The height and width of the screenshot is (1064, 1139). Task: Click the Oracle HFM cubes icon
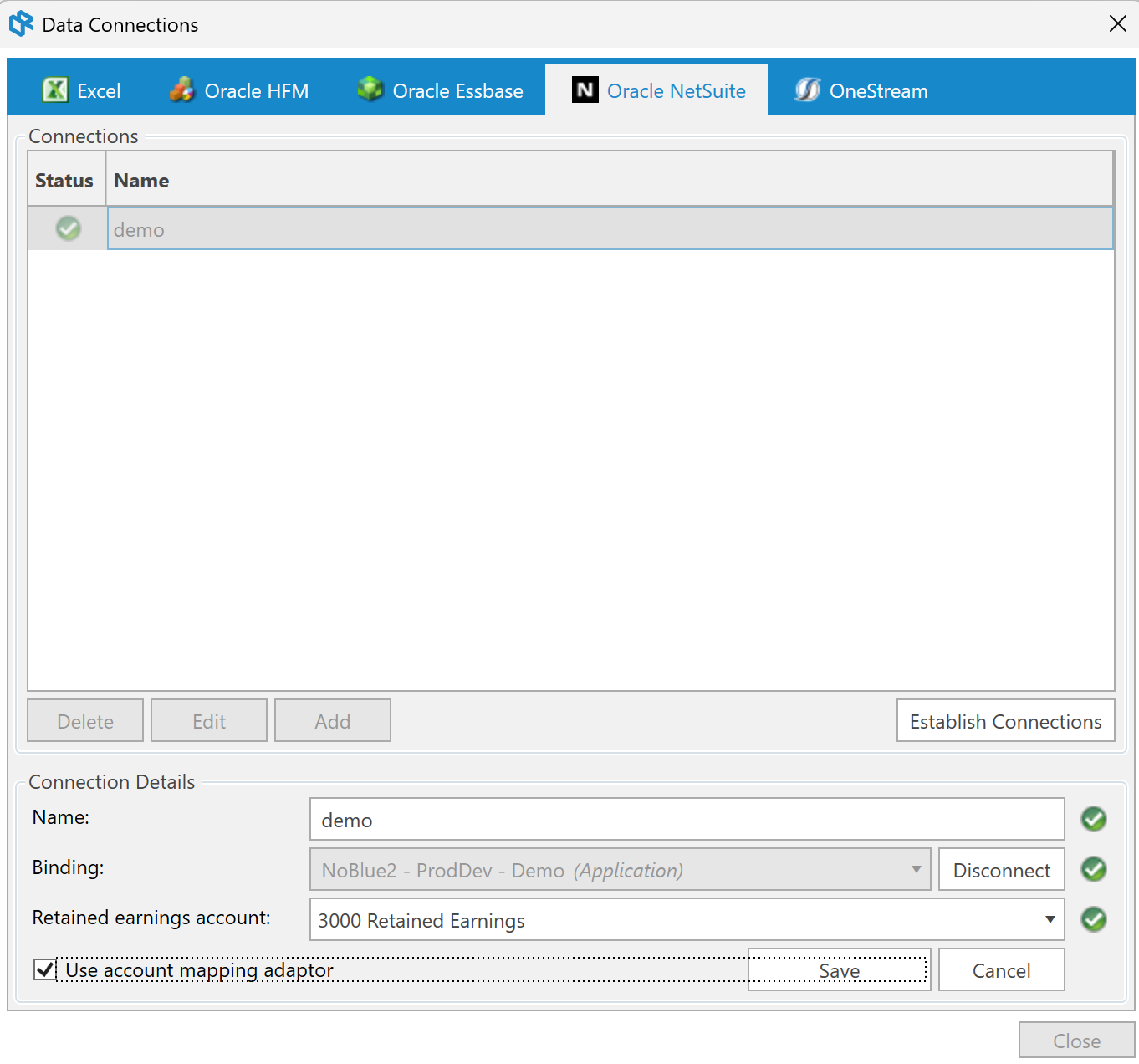tap(181, 90)
